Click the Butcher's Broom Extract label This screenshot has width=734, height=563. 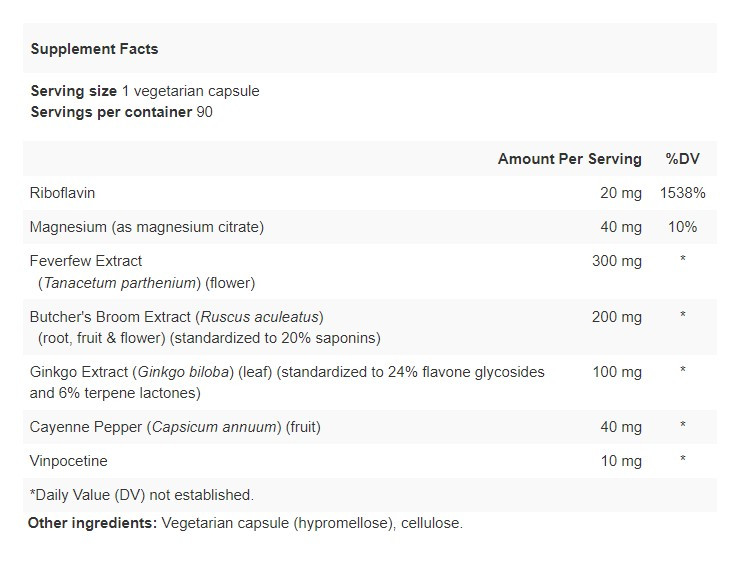(112, 317)
